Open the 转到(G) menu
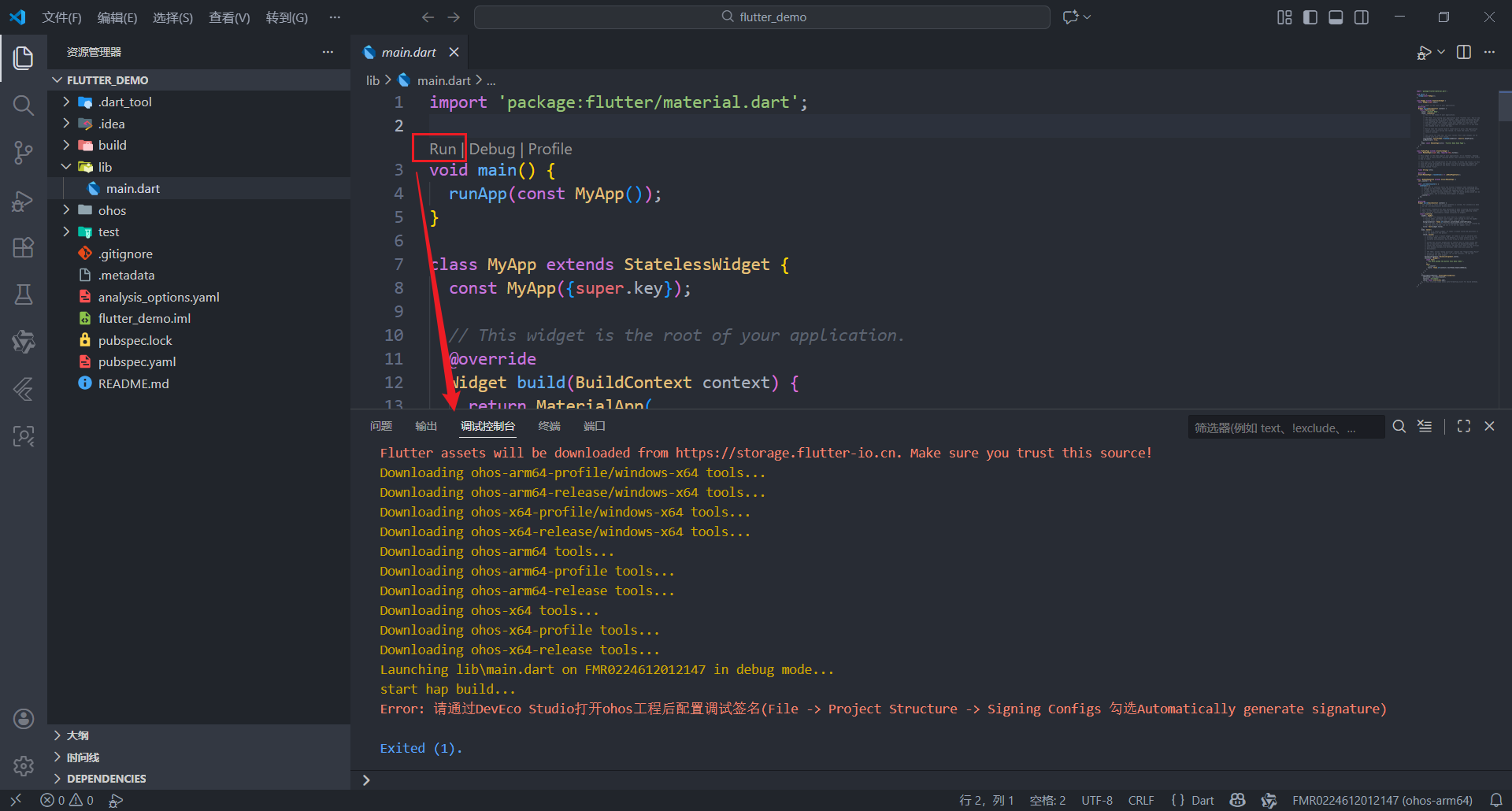 tap(287, 17)
